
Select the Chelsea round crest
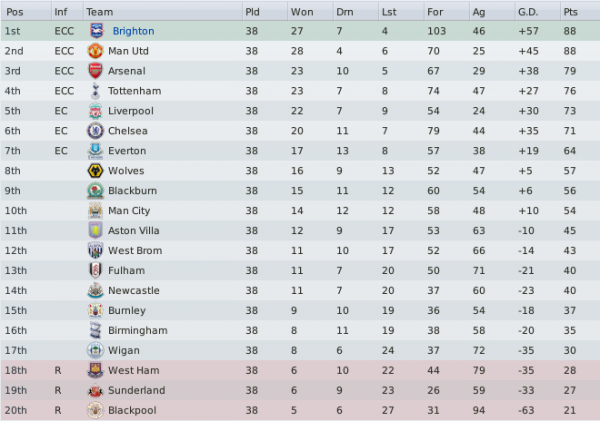(95, 131)
